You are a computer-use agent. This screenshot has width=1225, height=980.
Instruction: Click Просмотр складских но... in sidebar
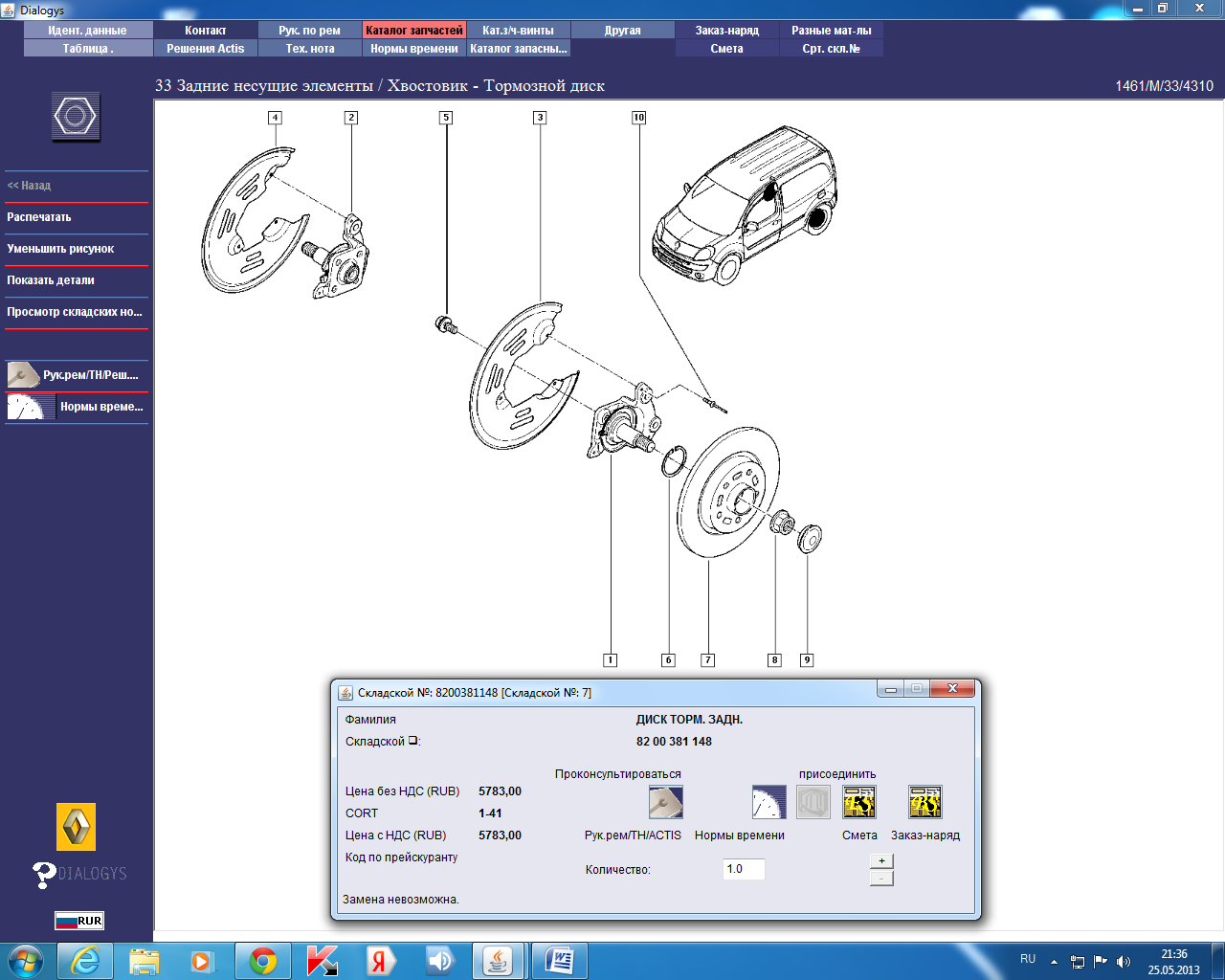point(75,312)
